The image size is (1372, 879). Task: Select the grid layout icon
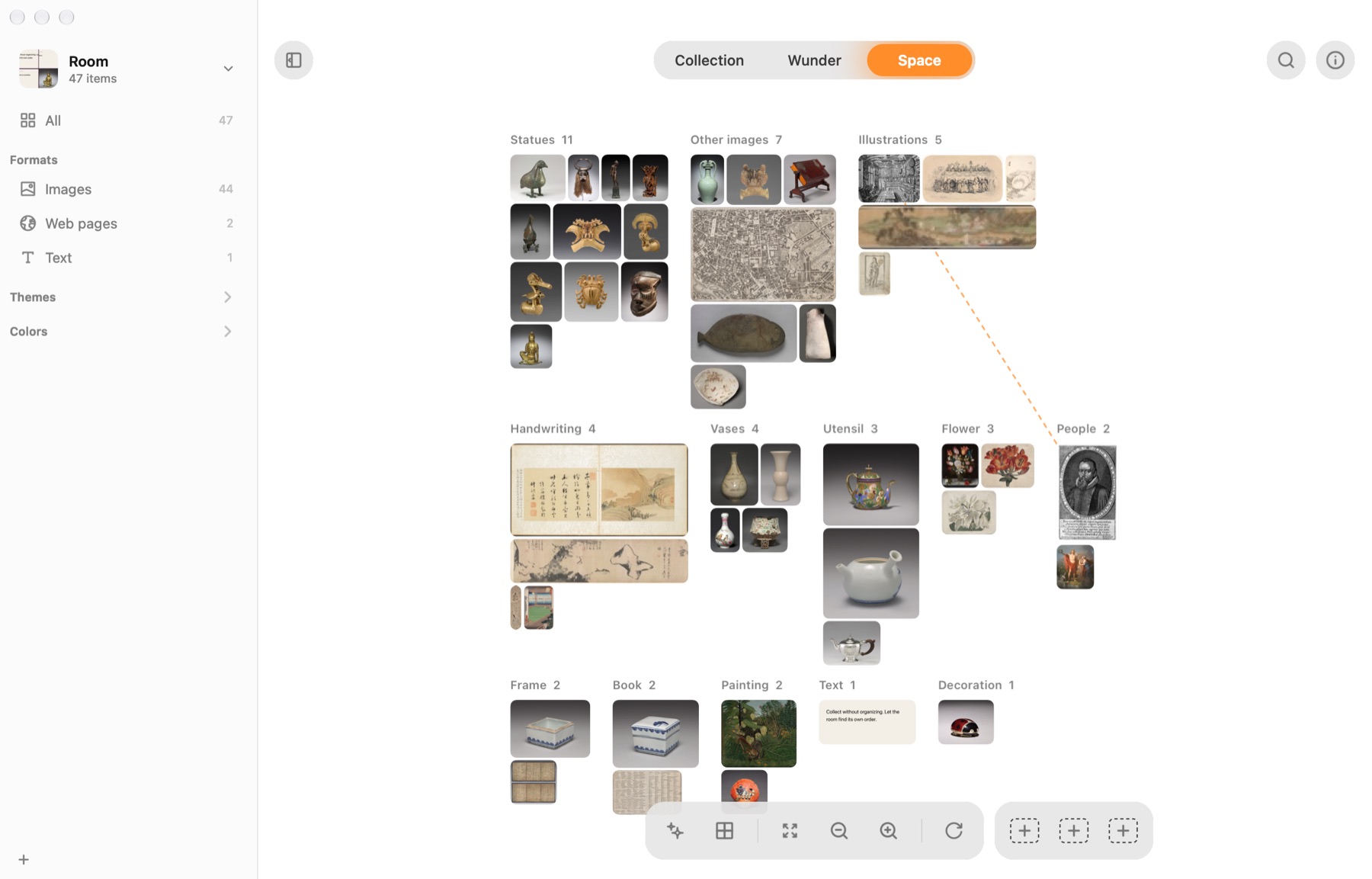click(724, 830)
